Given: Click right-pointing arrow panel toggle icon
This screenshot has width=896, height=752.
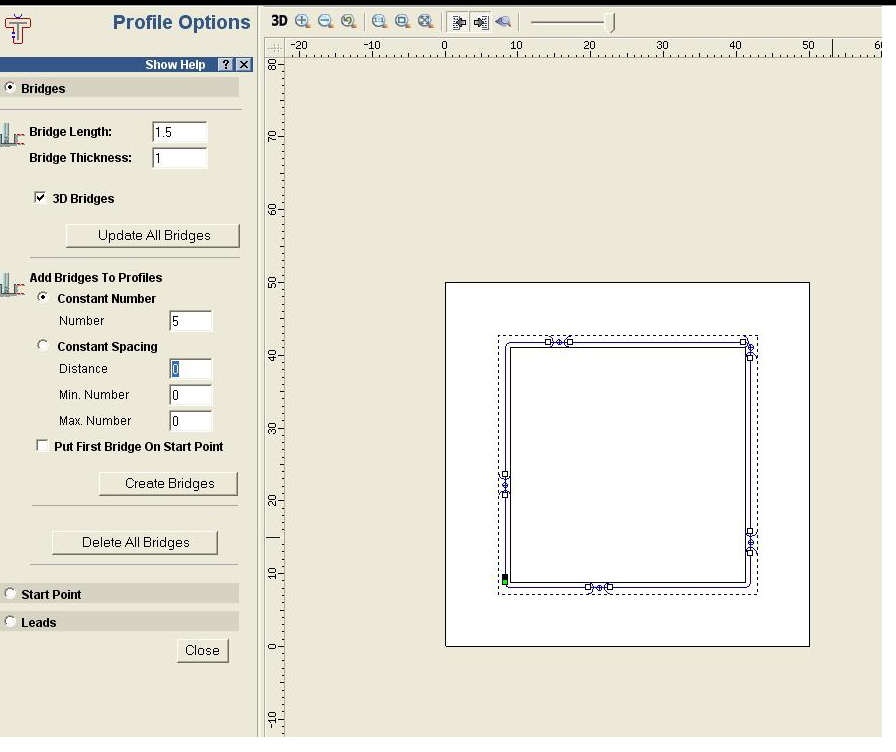Looking at the screenshot, I should pyautogui.click(x=481, y=22).
